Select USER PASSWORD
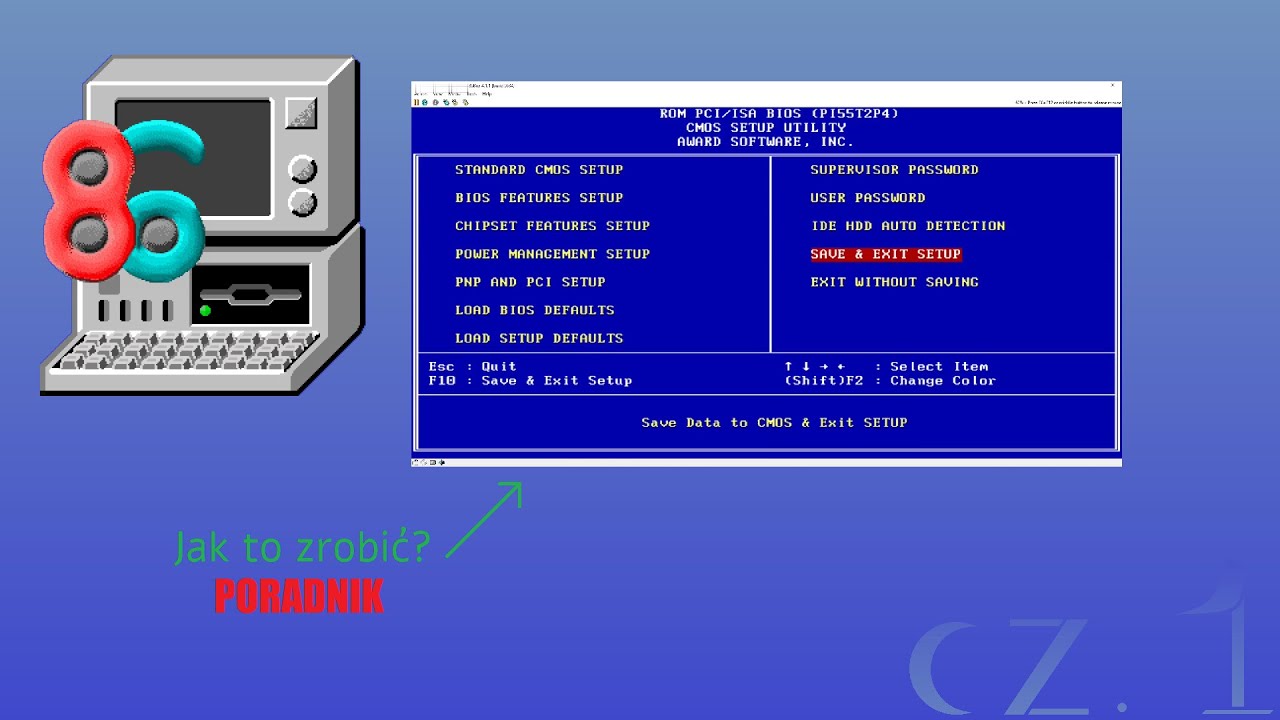This screenshot has height=720, width=1280. coord(868,198)
